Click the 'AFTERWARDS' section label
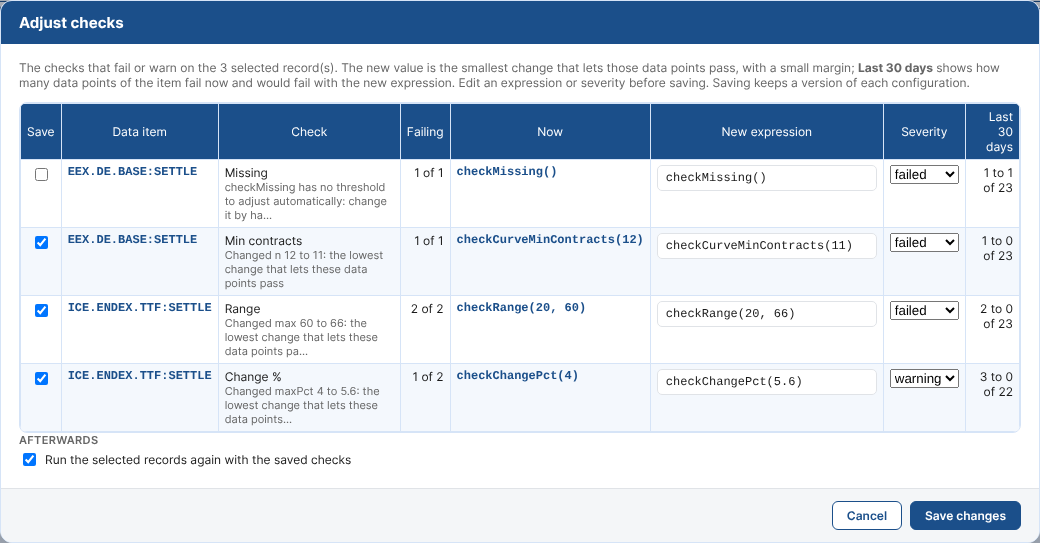The width and height of the screenshot is (1040, 543). (58, 440)
